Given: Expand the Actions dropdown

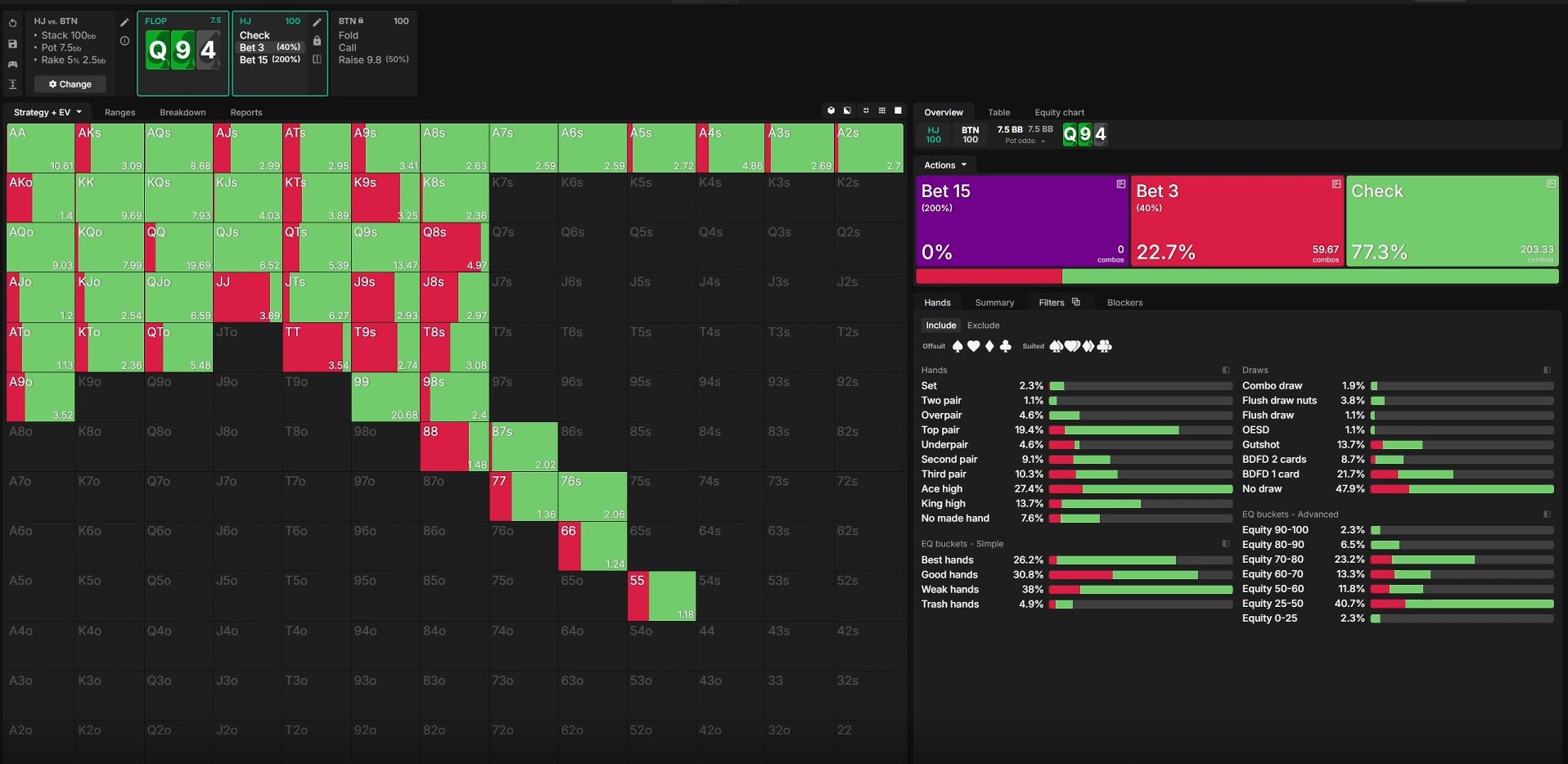Looking at the screenshot, I should point(945,165).
